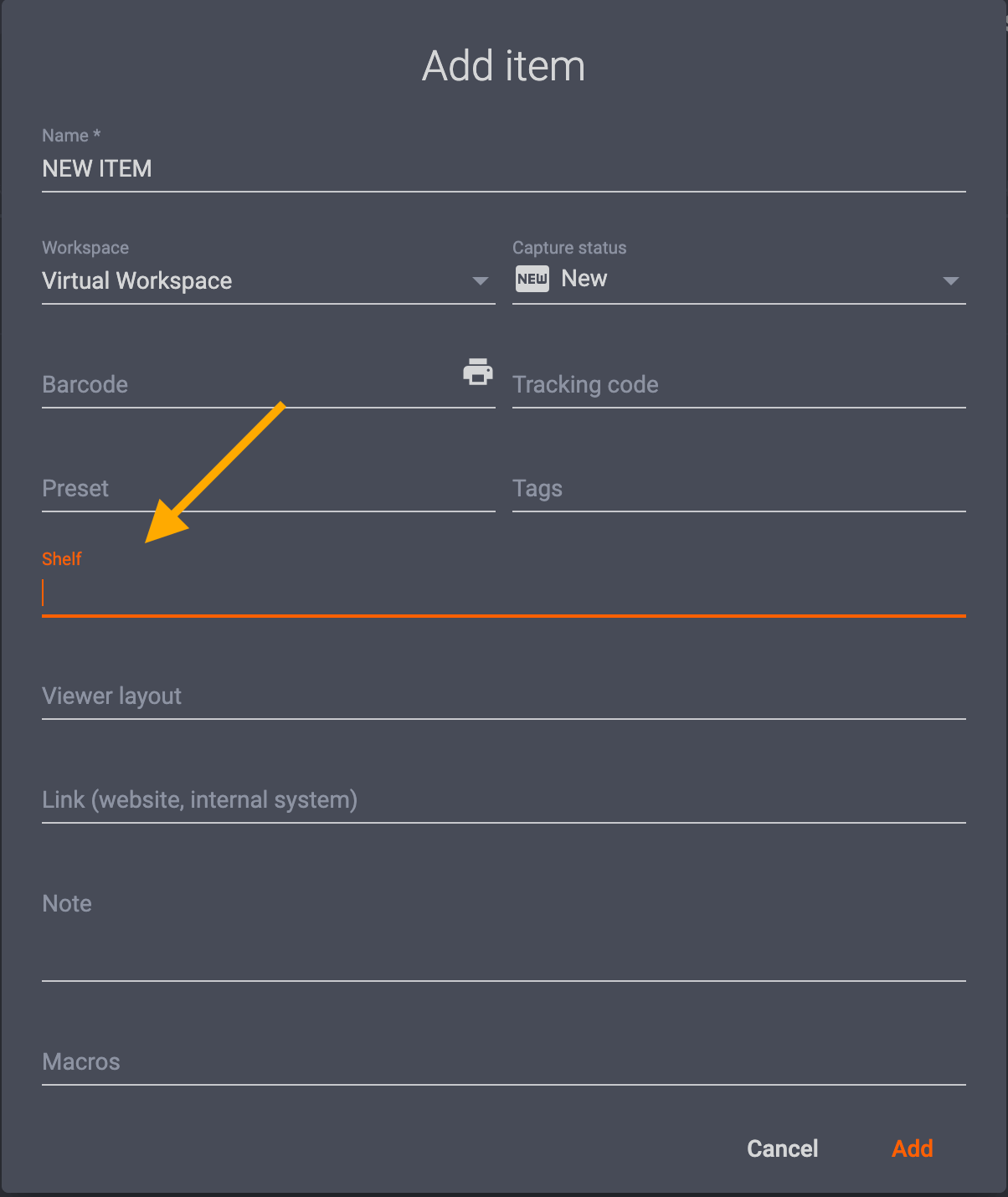The image size is (1008, 1197).
Task: Open the Capture status dropdown arrow
Action: [x=950, y=281]
